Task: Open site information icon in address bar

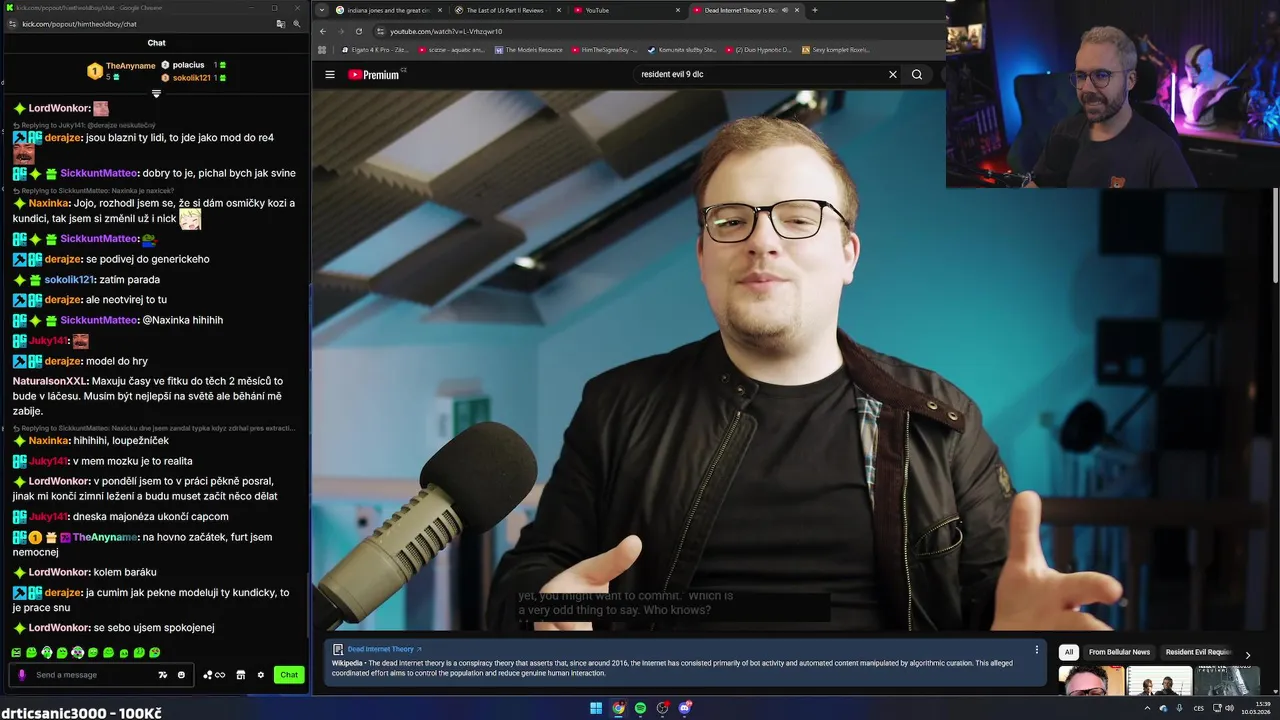Action: [380, 31]
